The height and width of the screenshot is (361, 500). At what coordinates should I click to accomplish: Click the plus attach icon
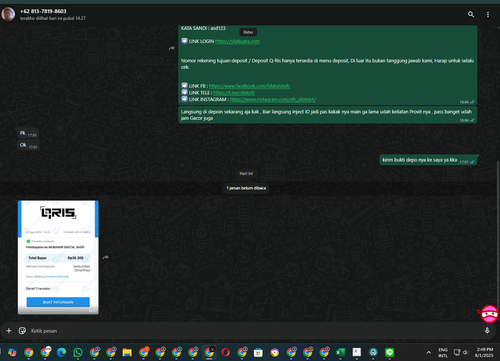pos(9,331)
